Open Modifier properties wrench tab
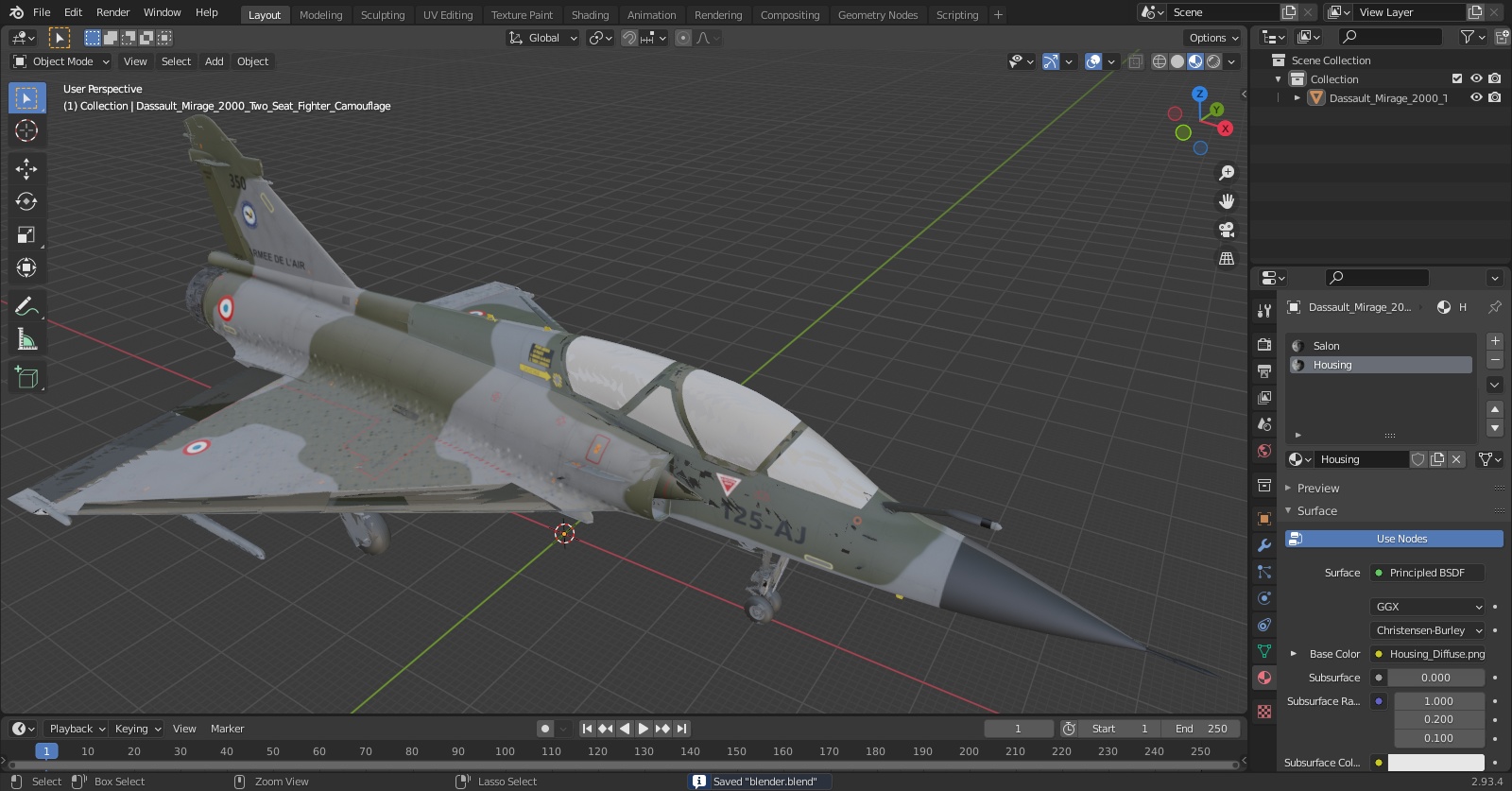The width and height of the screenshot is (1512, 791). (1264, 545)
